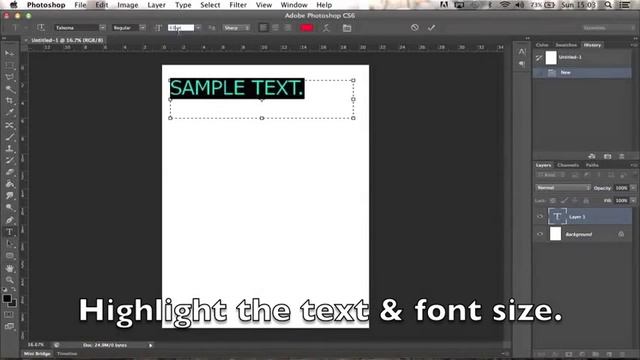Create new snapshot in History panel
Screen dimensions: 640x360
(x=607, y=156)
